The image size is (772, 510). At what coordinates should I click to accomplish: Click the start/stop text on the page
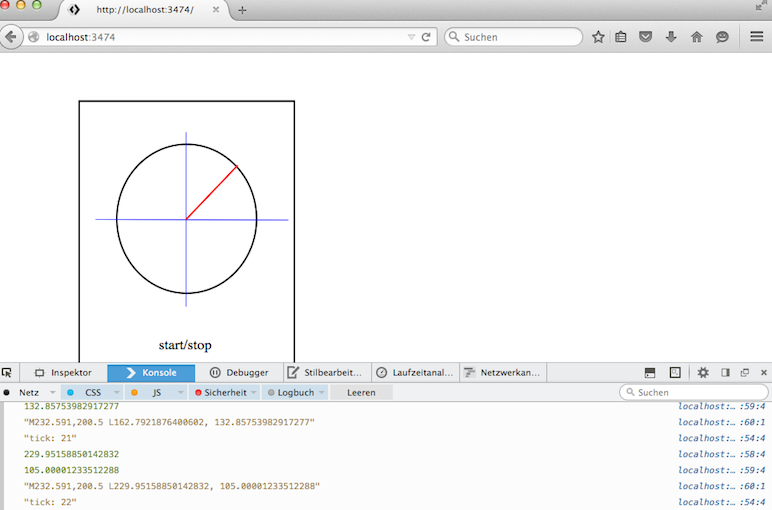(185, 345)
